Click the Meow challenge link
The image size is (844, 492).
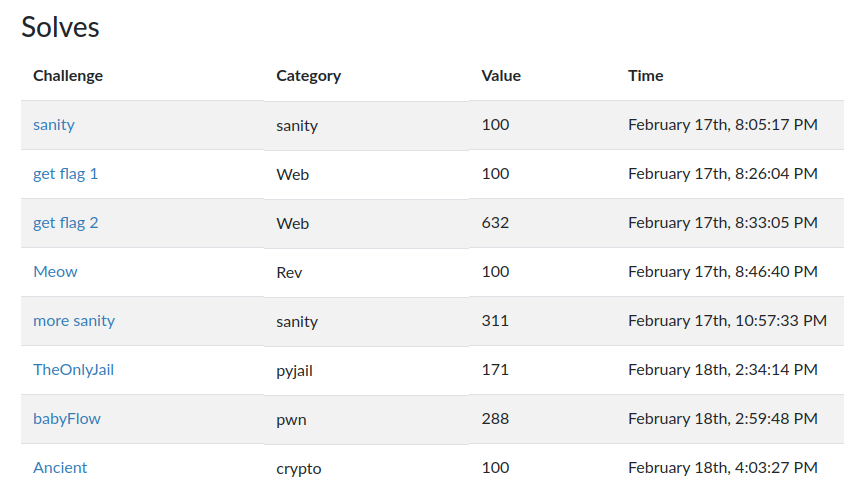coord(55,272)
